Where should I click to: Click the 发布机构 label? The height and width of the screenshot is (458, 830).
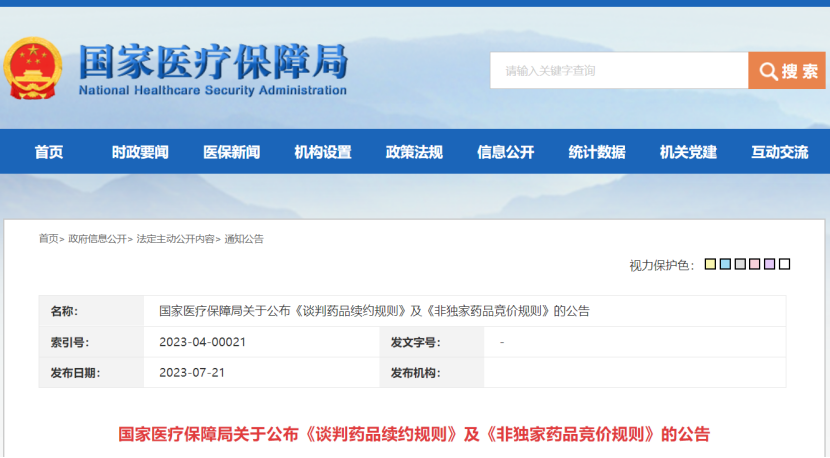point(416,373)
